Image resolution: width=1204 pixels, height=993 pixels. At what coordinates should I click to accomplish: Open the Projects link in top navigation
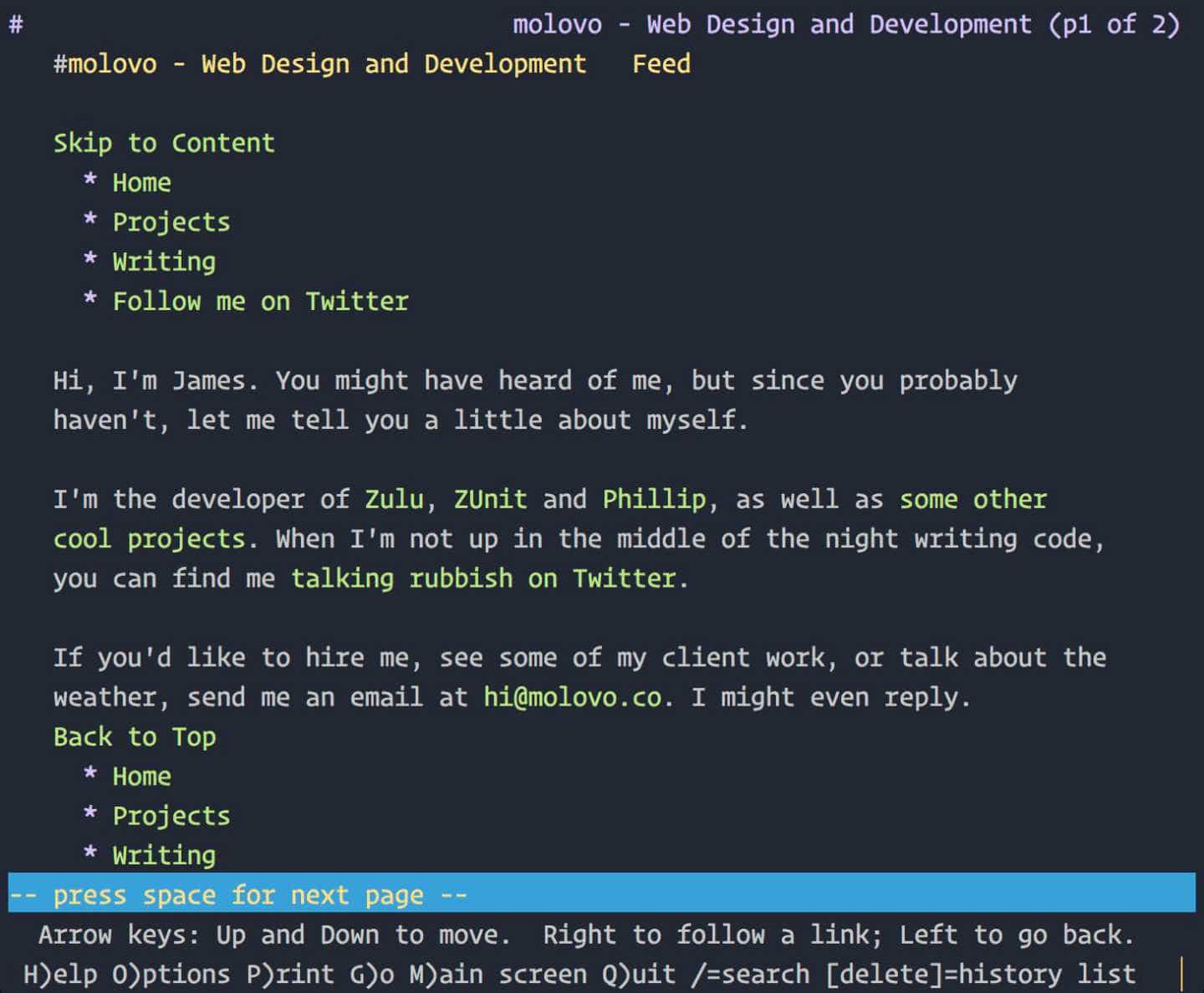coord(171,222)
